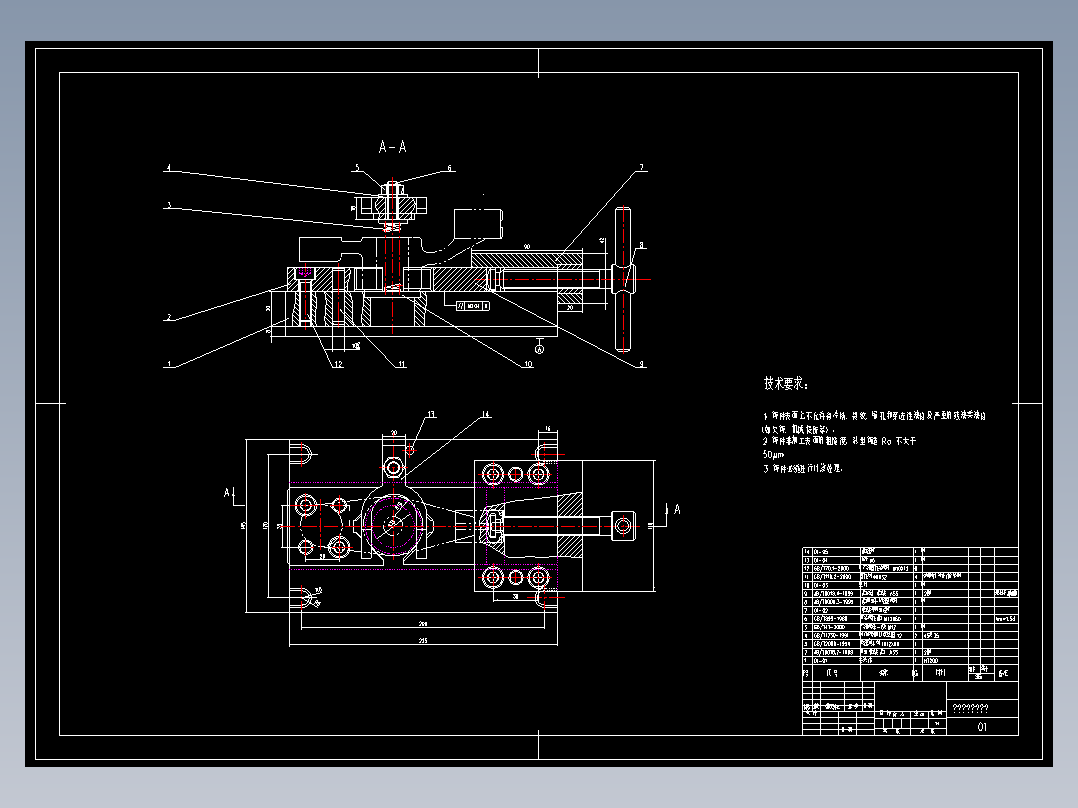Select balloon number 14 in plan view

[485, 414]
